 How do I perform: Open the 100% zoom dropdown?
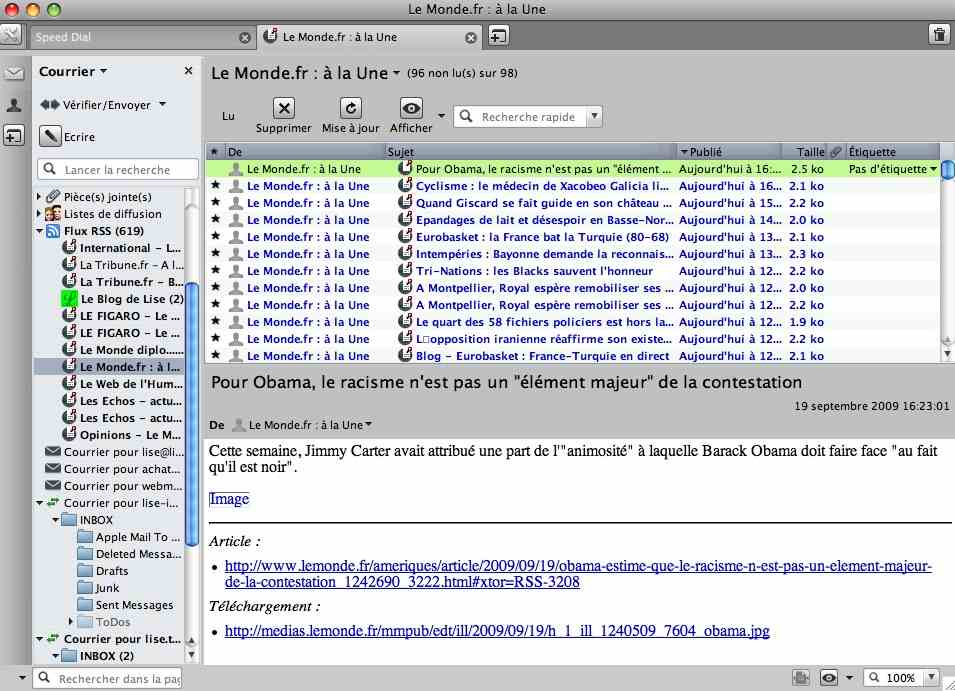[x=931, y=678]
